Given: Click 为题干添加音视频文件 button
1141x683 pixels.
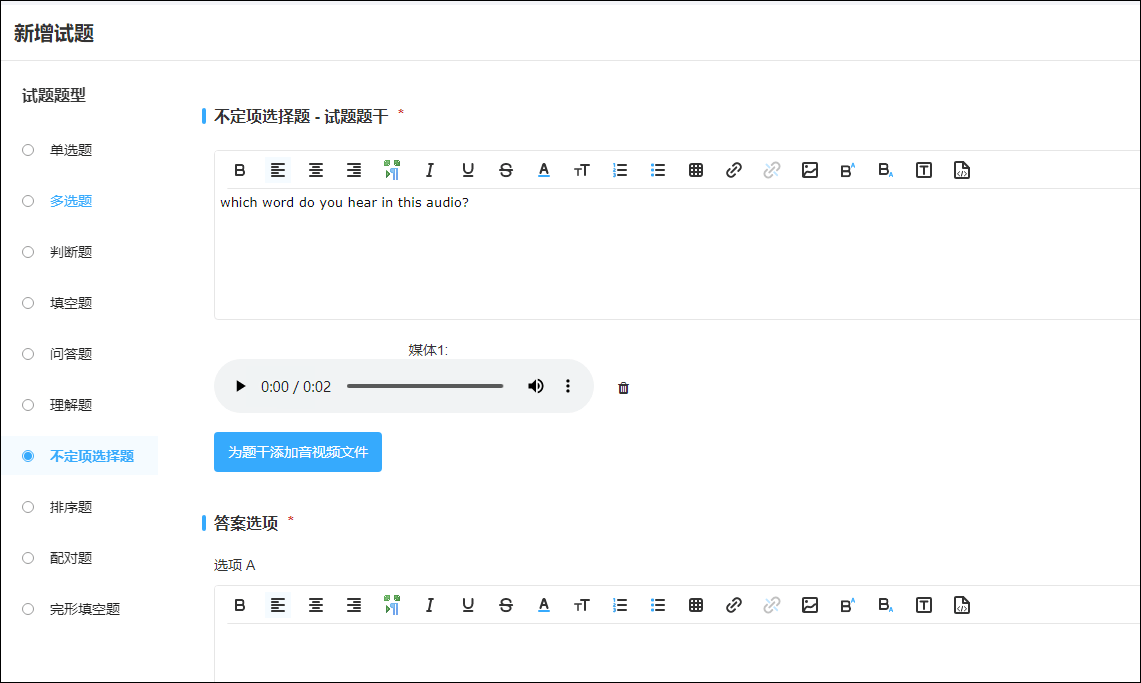Looking at the screenshot, I should [298, 452].
